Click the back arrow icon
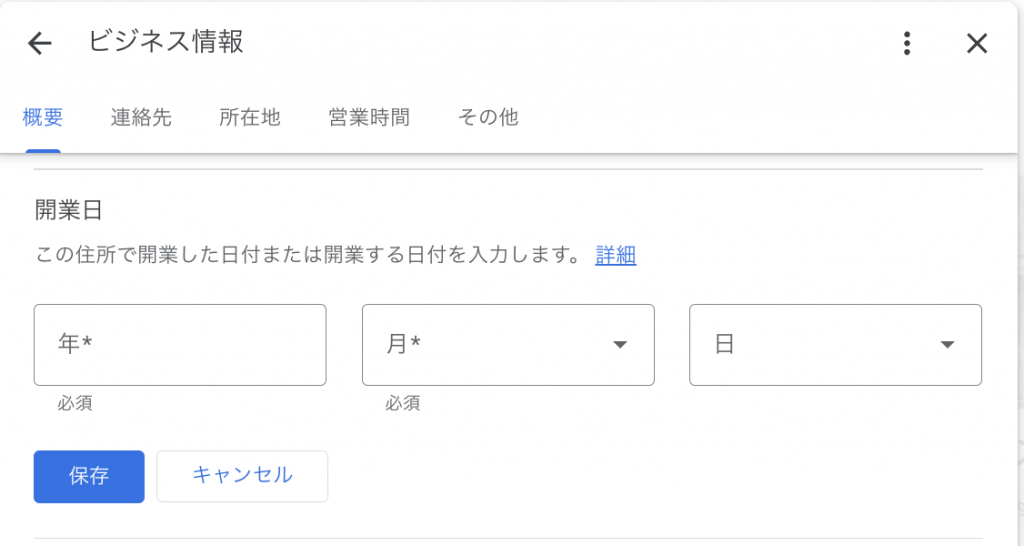Image resolution: width=1024 pixels, height=546 pixels. (40, 43)
